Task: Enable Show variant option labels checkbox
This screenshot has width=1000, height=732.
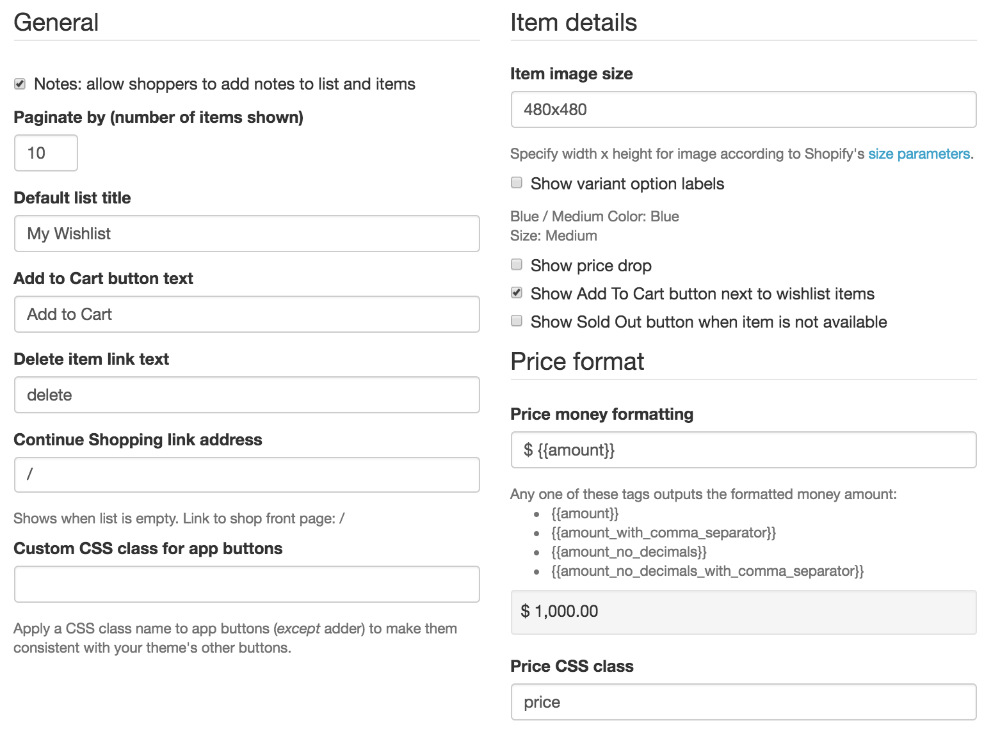Action: tap(517, 183)
